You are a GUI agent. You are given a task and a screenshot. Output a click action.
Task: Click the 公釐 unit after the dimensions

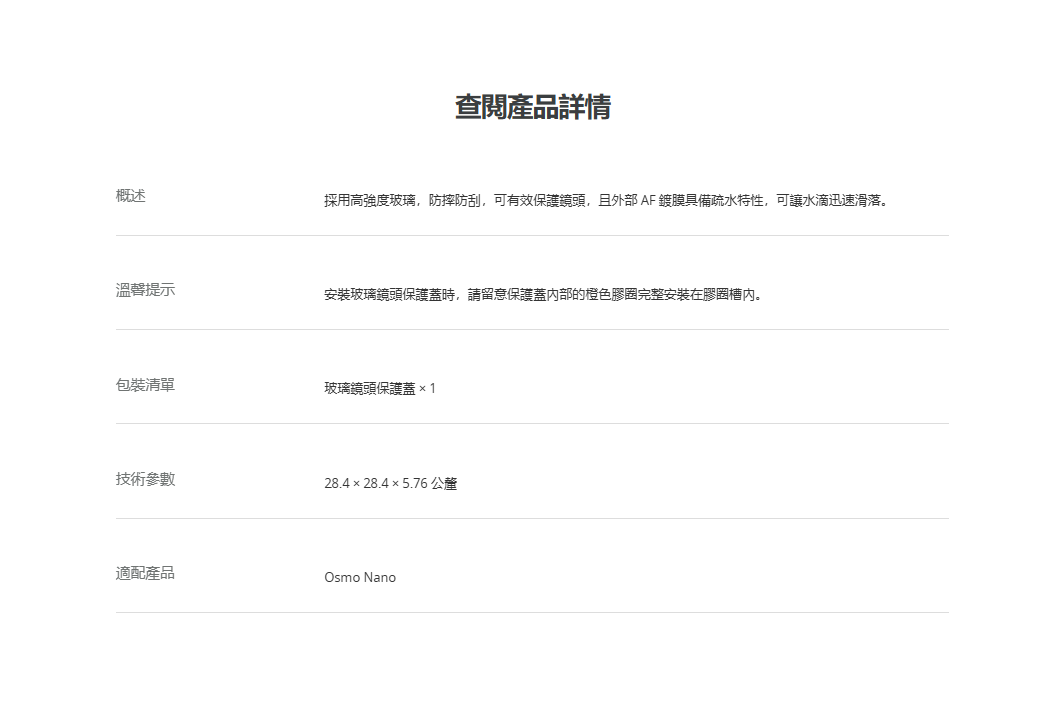444,484
